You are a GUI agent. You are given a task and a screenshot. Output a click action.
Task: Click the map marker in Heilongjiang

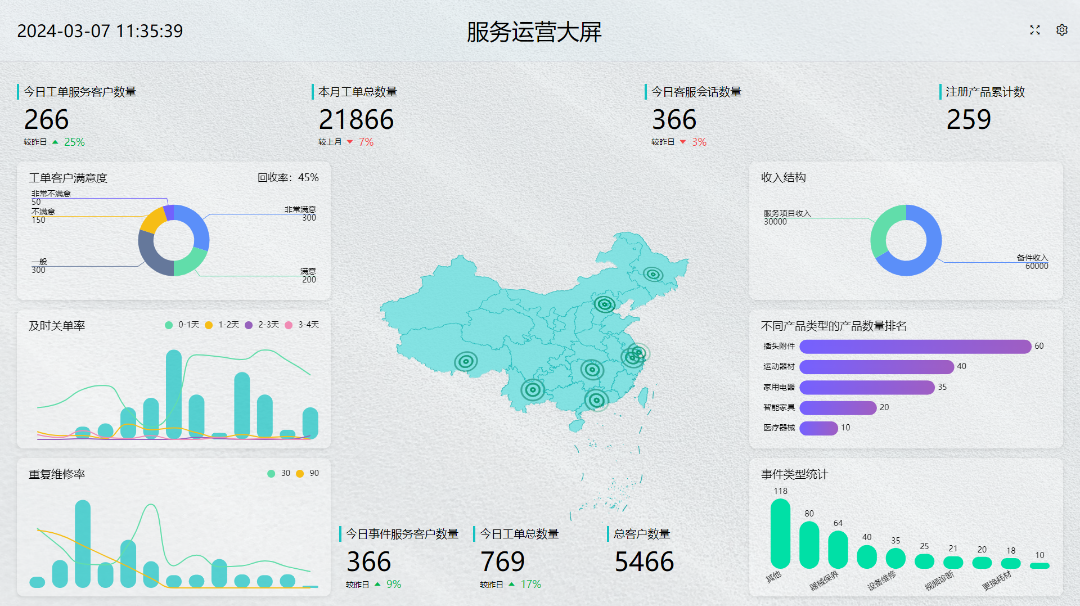[x=653, y=273]
